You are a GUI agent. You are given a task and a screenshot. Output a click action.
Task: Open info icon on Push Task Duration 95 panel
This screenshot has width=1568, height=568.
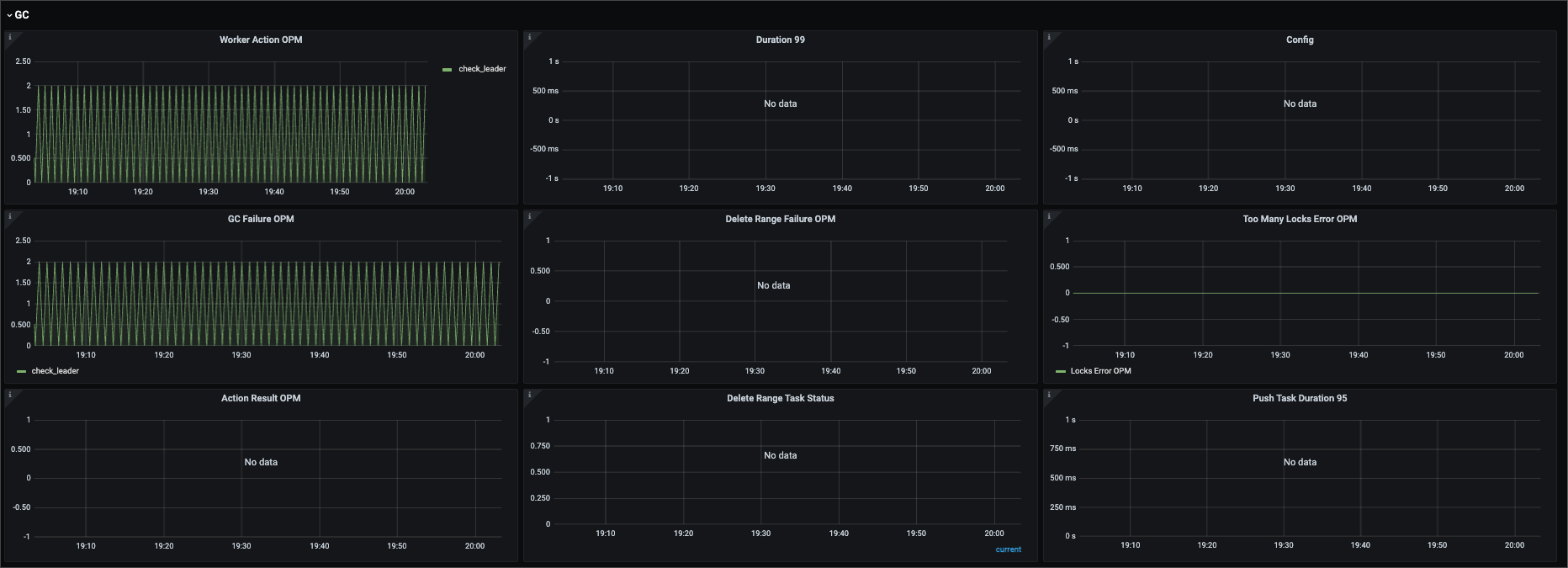point(1049,395)
